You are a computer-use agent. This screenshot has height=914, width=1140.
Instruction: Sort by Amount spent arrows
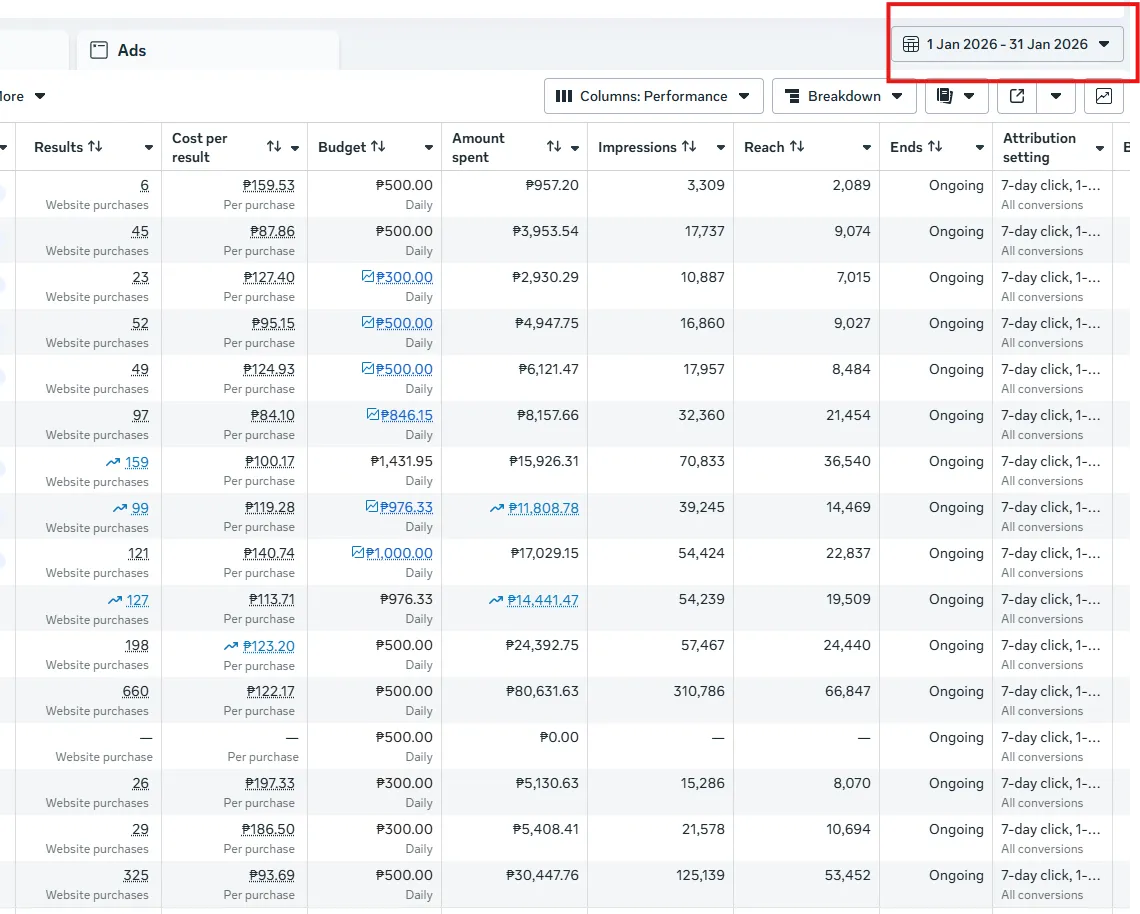tap(554, 147)
